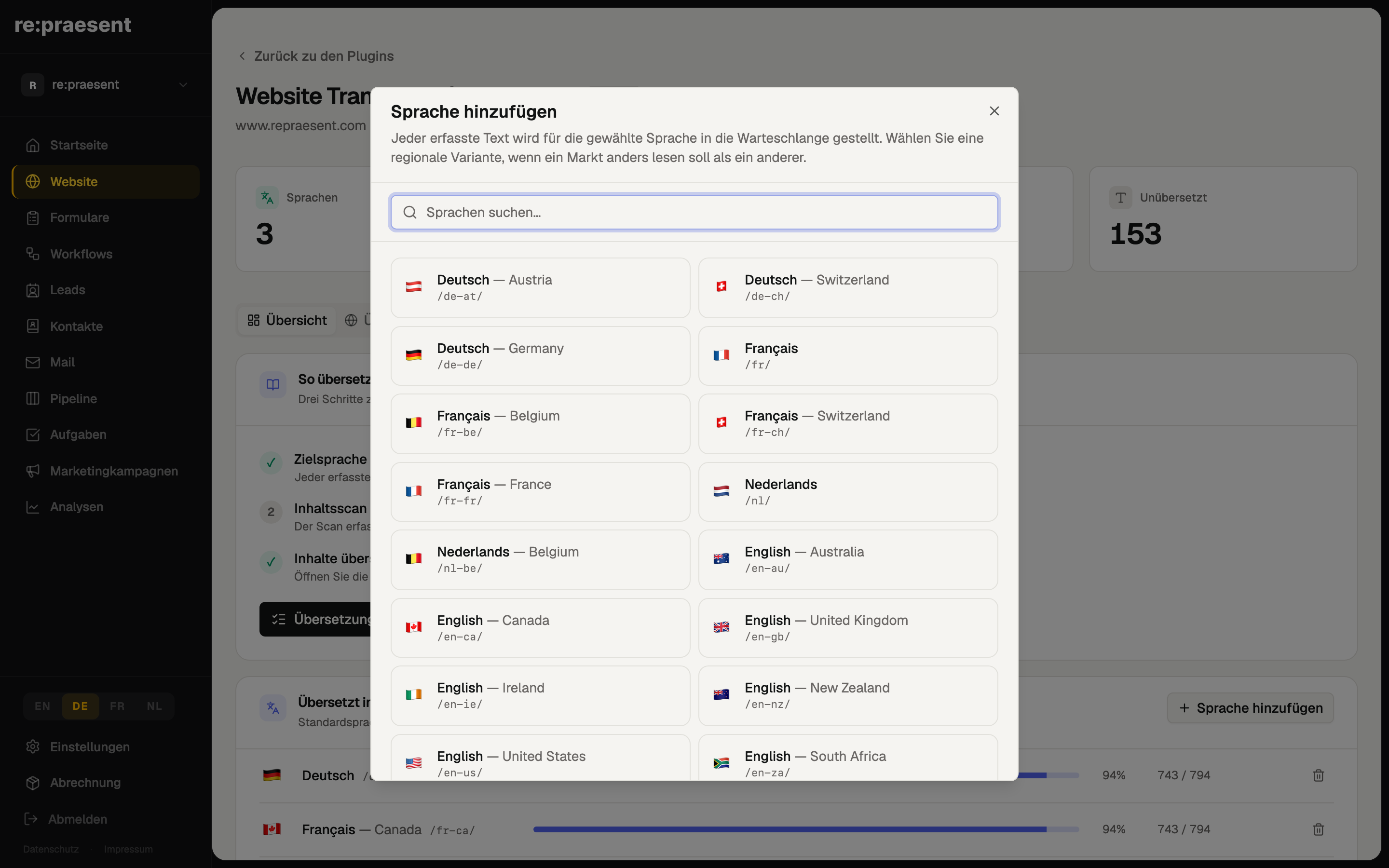Click the Unübersetzt stat card icon
The height and width of the screenshot is (868, 1389).
tap(1120, 198)
